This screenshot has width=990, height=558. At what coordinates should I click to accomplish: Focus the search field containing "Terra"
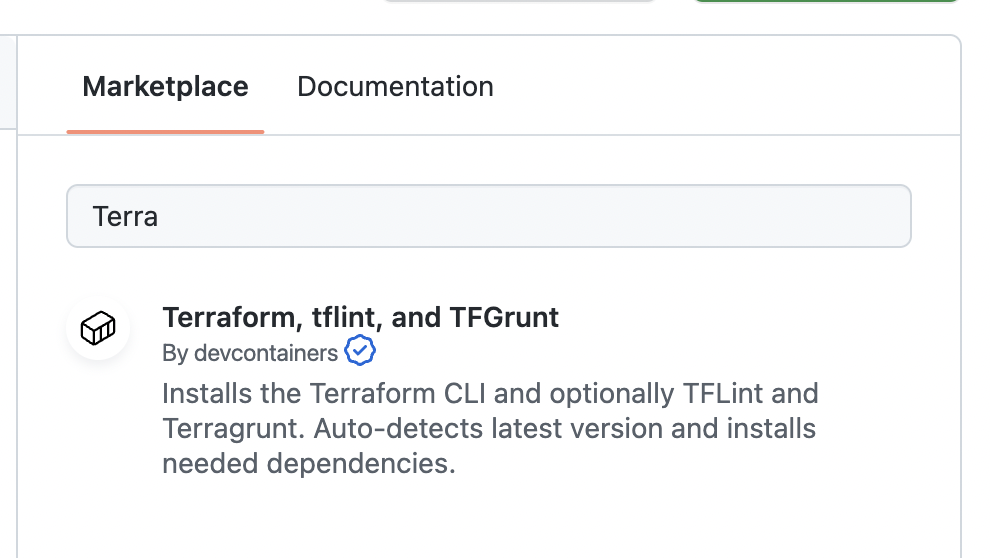488,216
